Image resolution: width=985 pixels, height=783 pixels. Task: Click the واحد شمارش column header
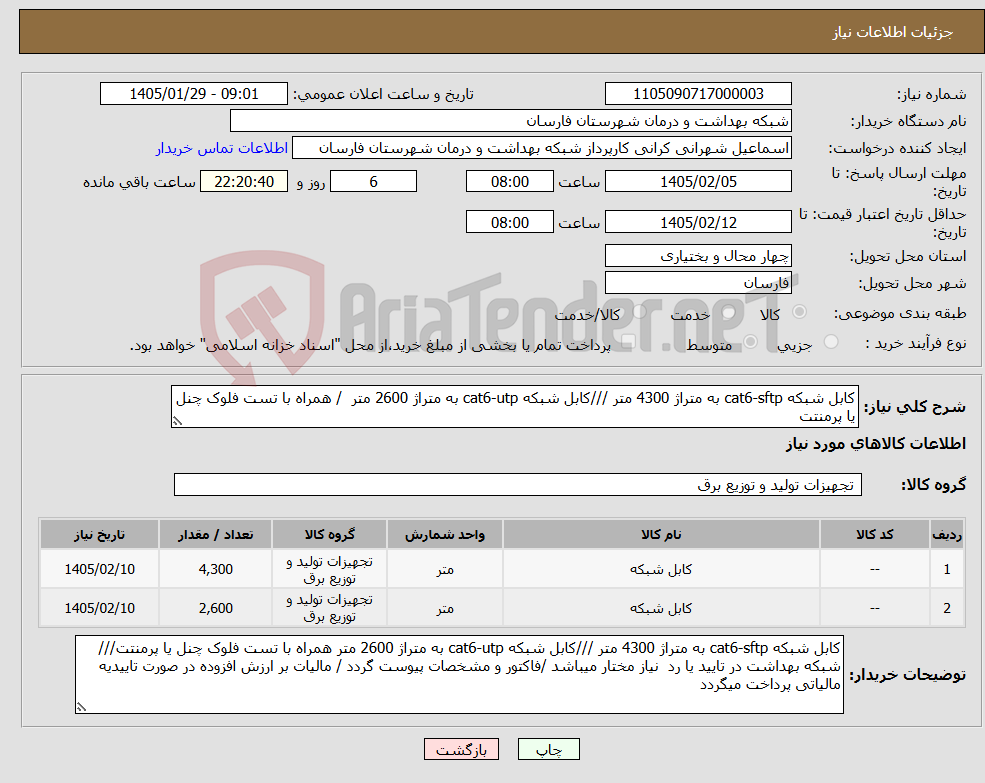point(445,534)
